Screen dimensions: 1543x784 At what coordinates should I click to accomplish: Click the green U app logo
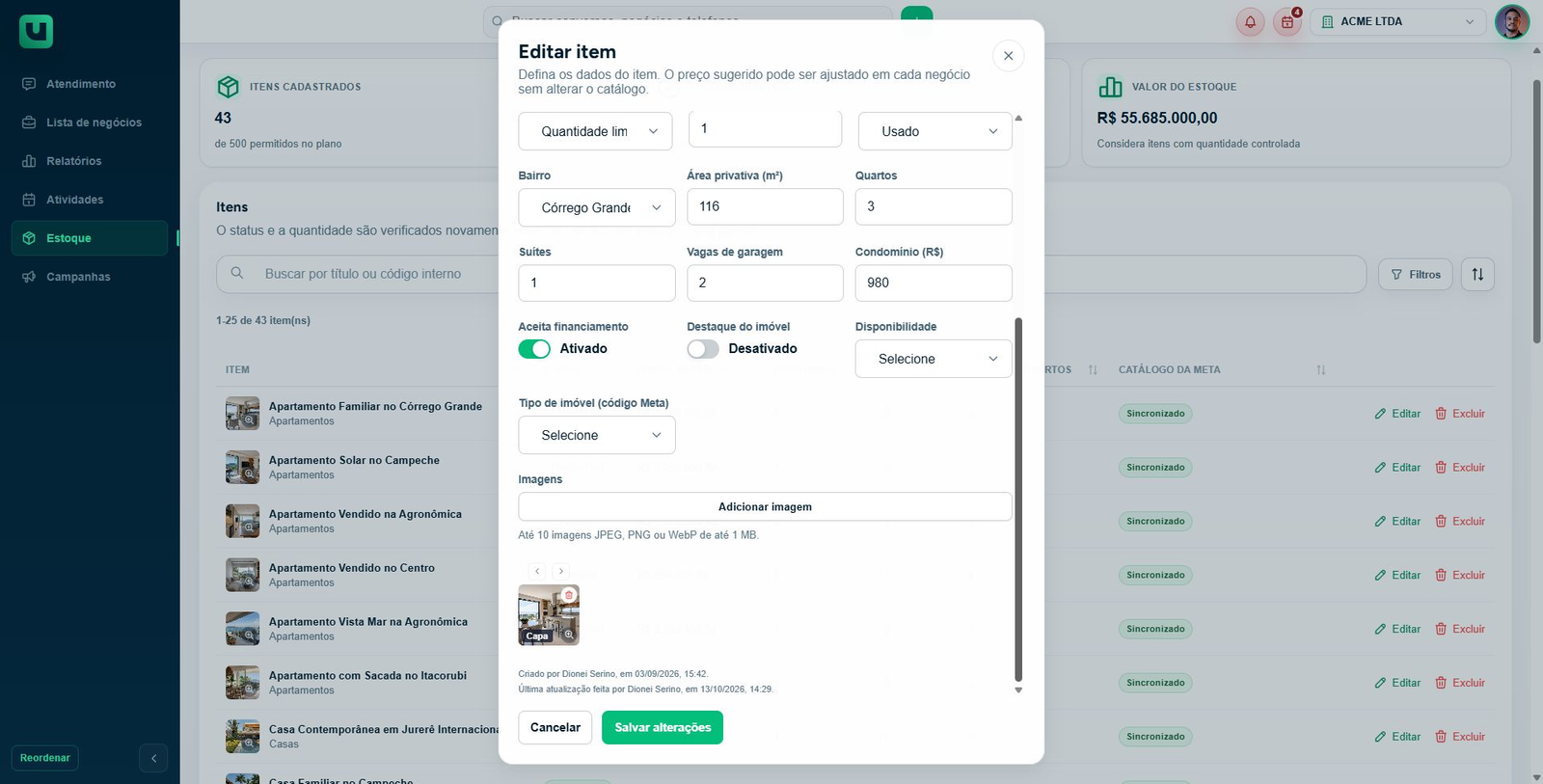click(x=36, y=32)
